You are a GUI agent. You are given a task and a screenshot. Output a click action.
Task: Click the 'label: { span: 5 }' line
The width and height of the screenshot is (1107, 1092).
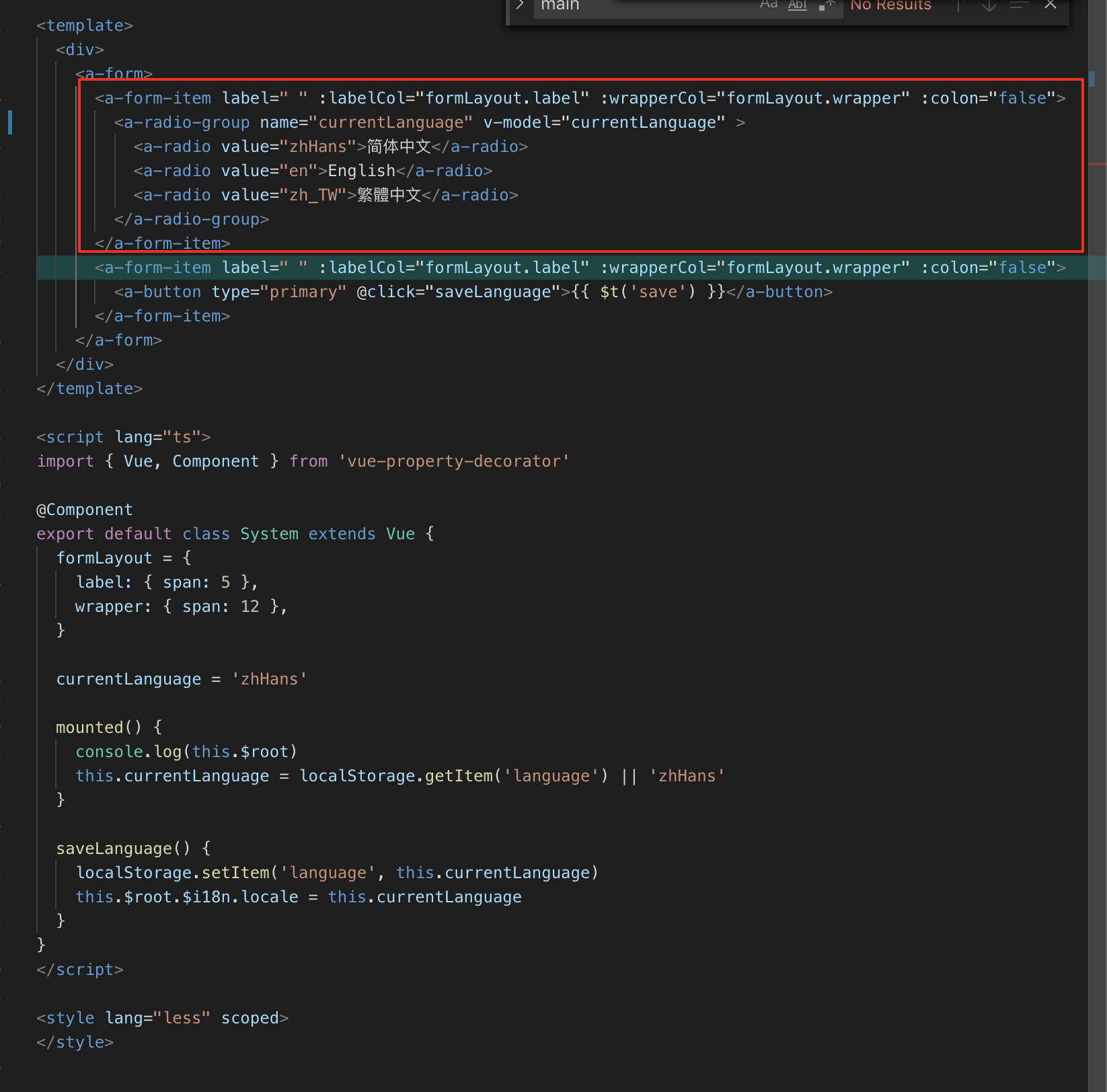coord(167,582)
